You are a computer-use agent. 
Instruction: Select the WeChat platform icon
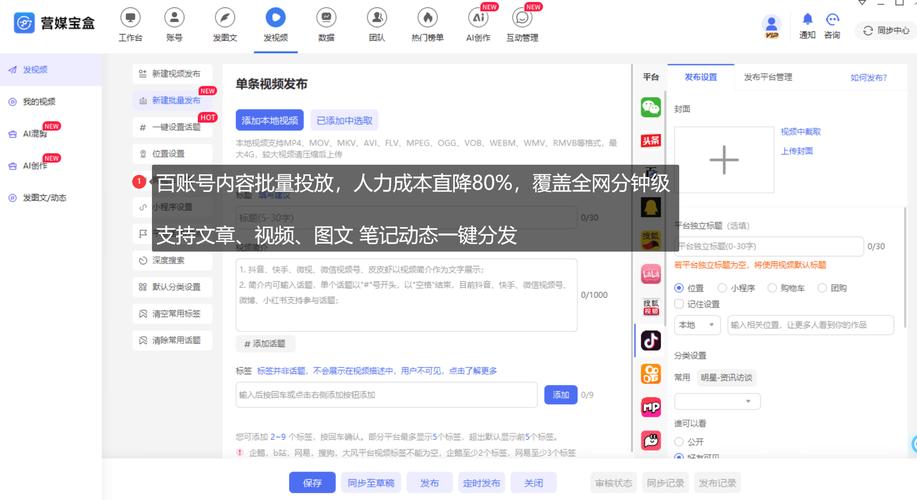click(651, 107)
